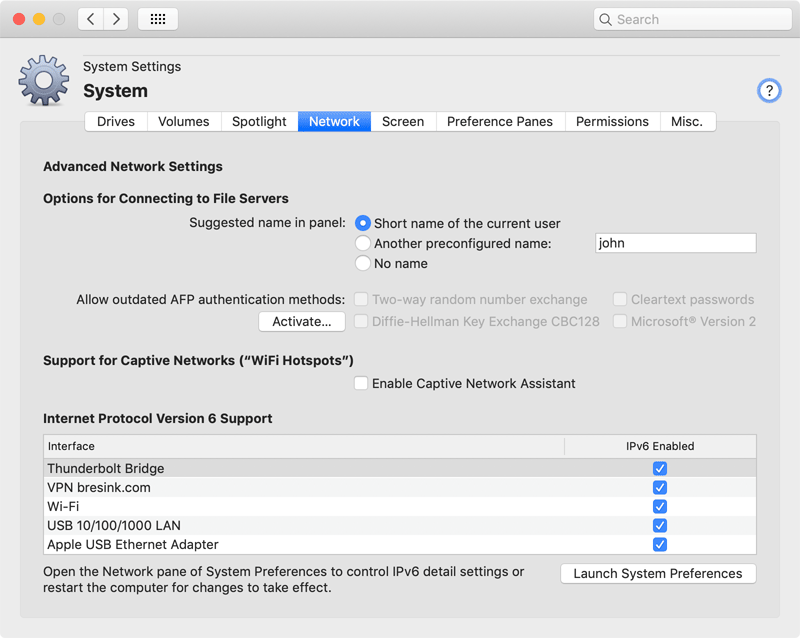This screenshot has height=638, width=800.
Task: Click the Activate... button
Action: coord(302,322)
